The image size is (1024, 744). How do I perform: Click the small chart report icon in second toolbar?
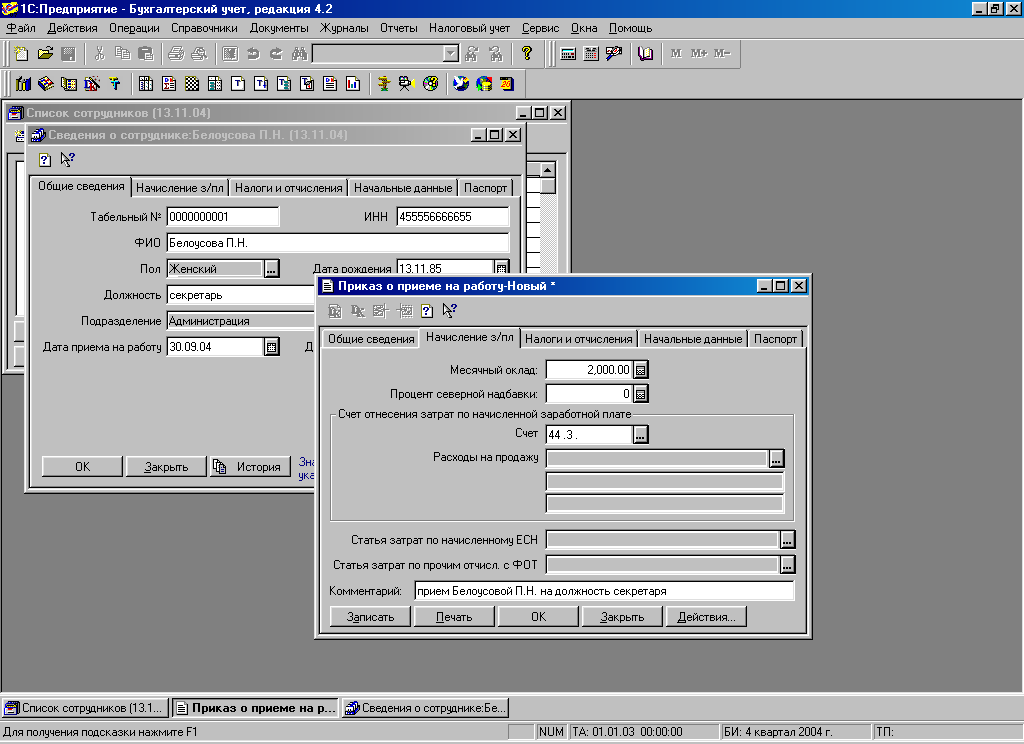[353, 84]
